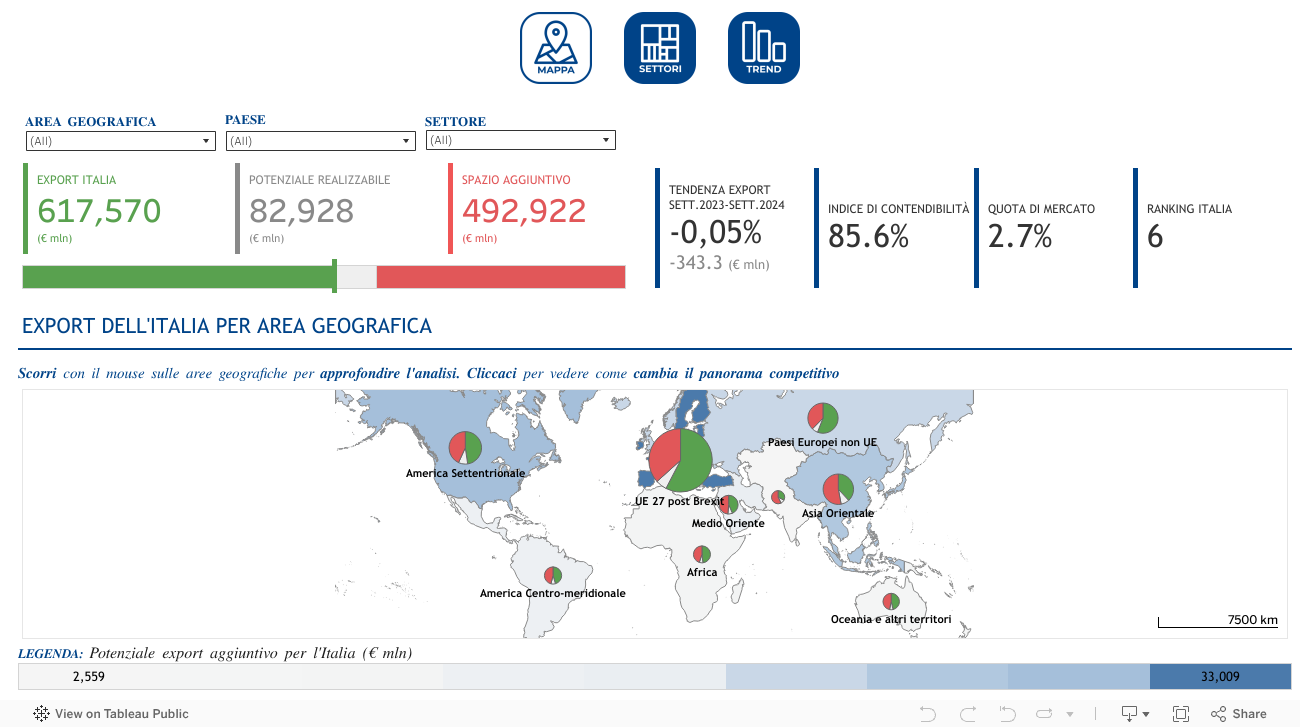Open the MAPPA map view icon
Image resolution: width=1300 pixels, height=727 pixels.
pos(556,48)
